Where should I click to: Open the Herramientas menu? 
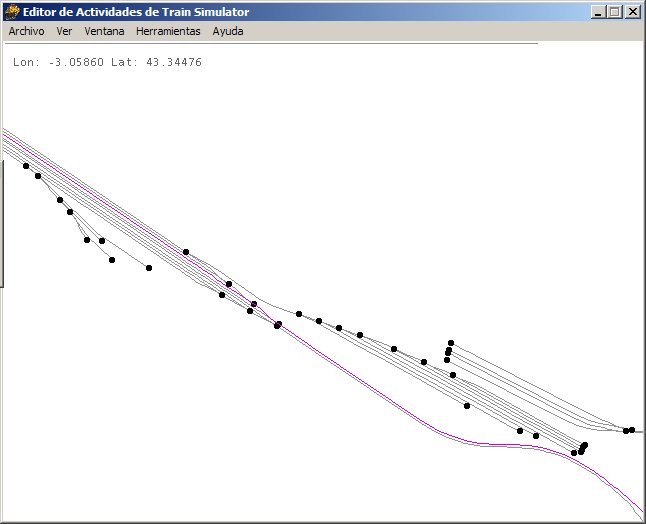[168, 31]
